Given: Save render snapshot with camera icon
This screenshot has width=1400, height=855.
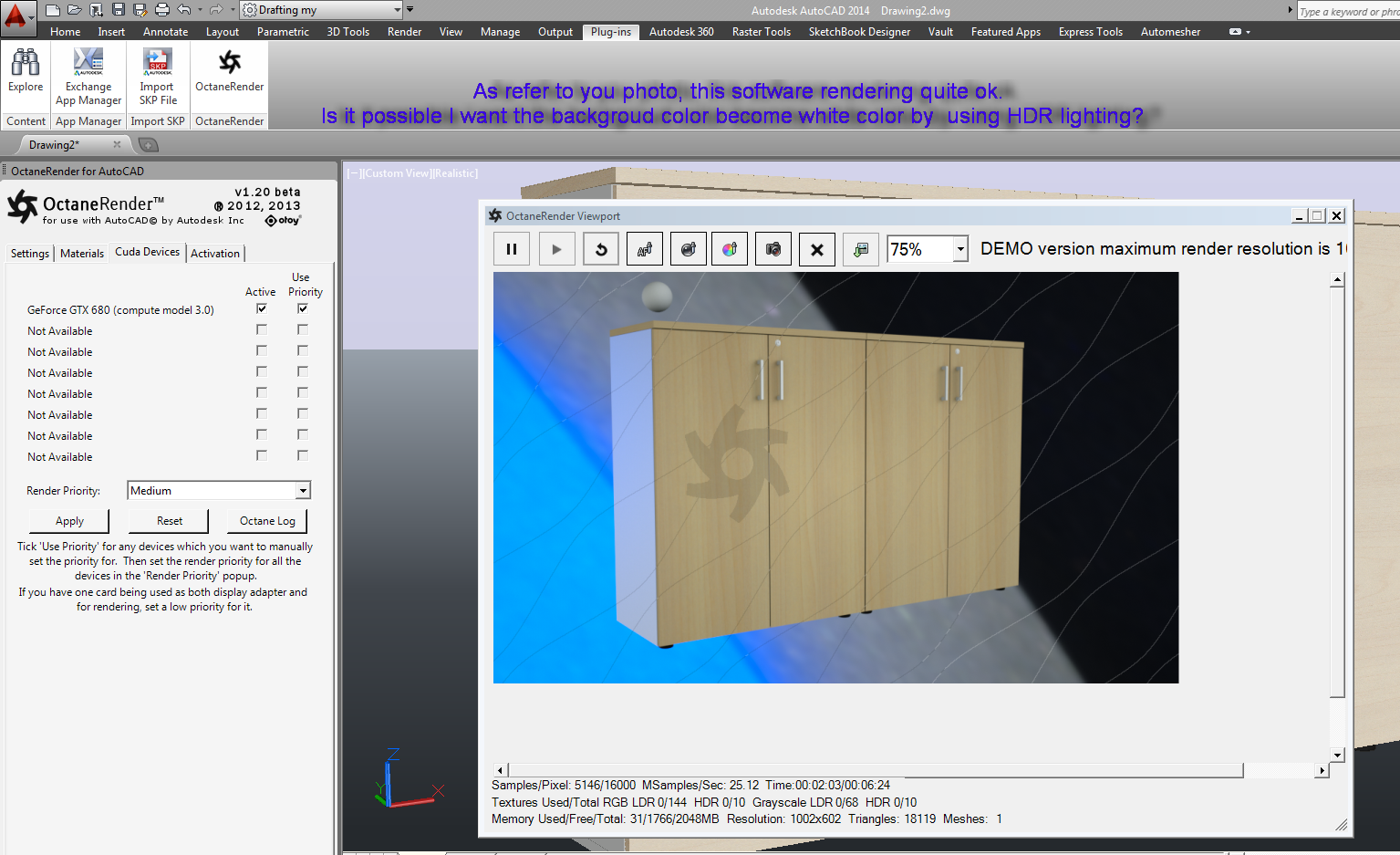Looking at the screenshot, I should point(773,249).
